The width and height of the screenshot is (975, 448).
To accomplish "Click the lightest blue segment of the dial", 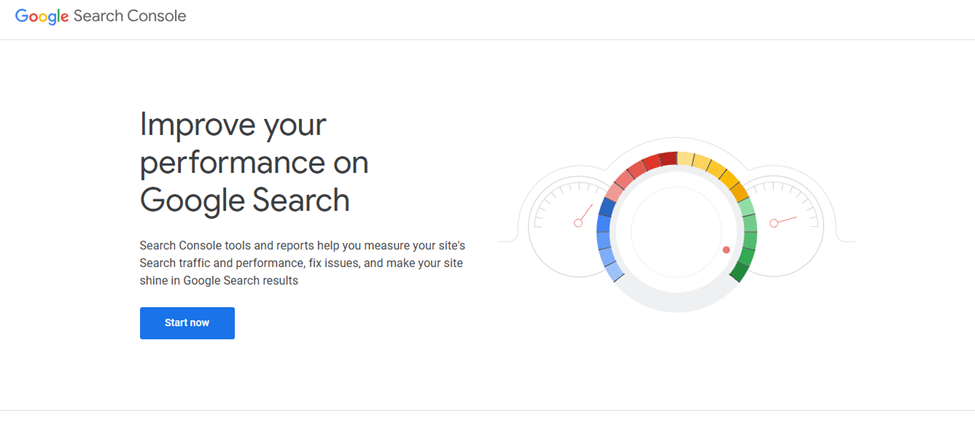I will pyautogui.click(x=614, y=272).
